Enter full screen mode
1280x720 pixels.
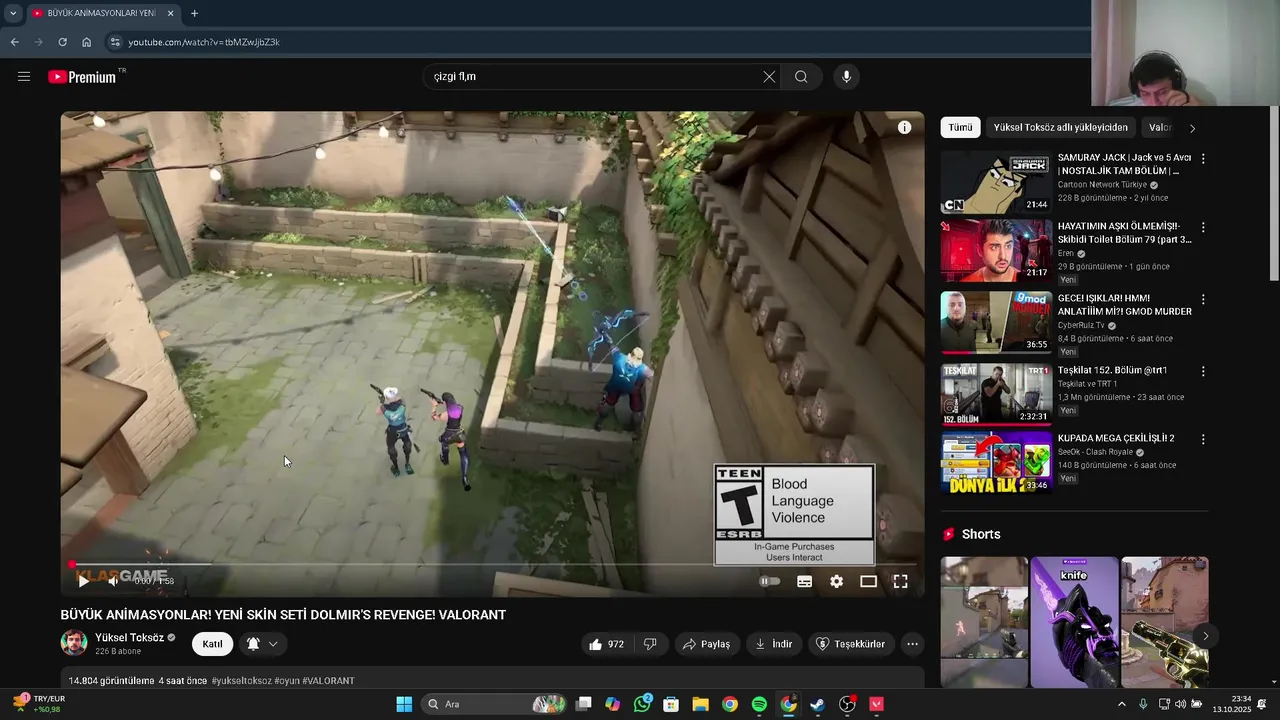tap(900, 581)
